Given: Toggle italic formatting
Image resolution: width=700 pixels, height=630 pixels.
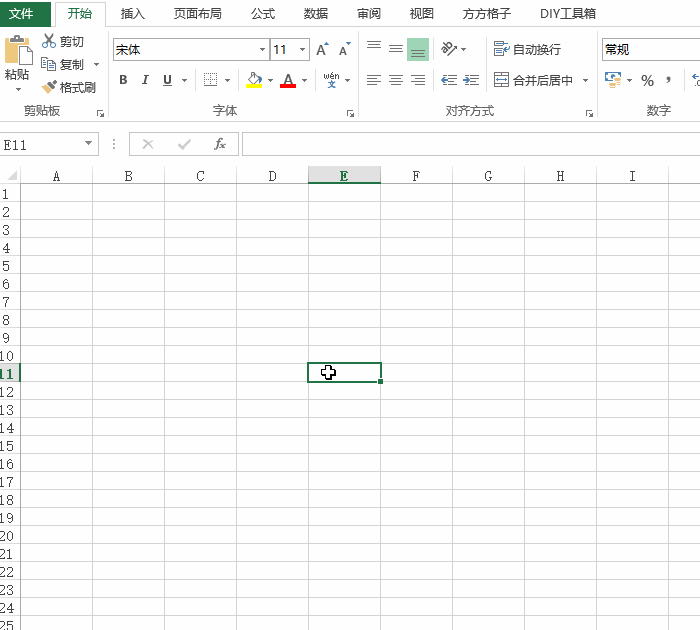Looking at the screenshot, I should [145, 80].
